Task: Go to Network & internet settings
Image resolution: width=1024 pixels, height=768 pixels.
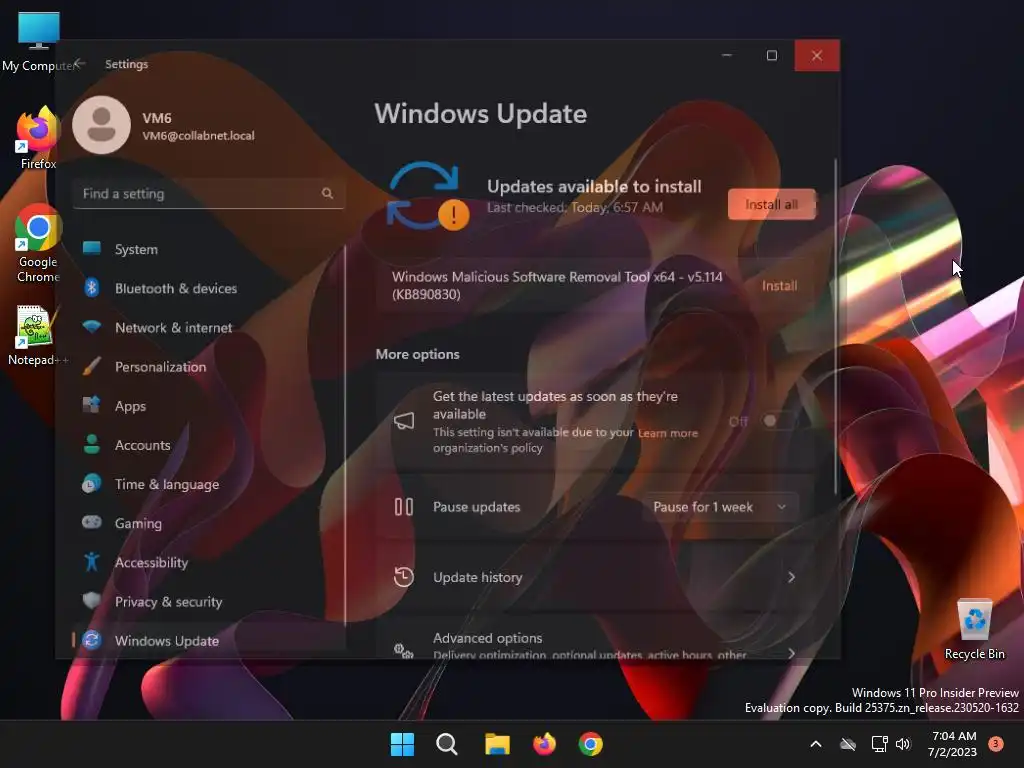Action: [209, 327]
